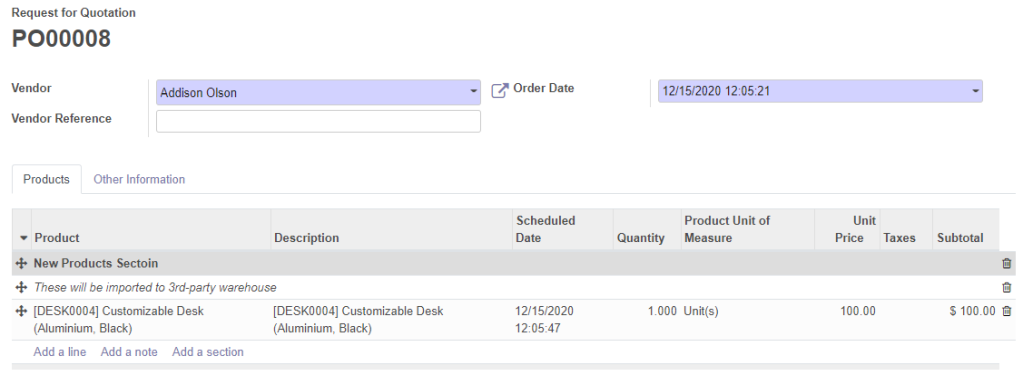This screenshot has height=376, width=1024.
Task: Add a section to the order
Action: tap(208, 352)
